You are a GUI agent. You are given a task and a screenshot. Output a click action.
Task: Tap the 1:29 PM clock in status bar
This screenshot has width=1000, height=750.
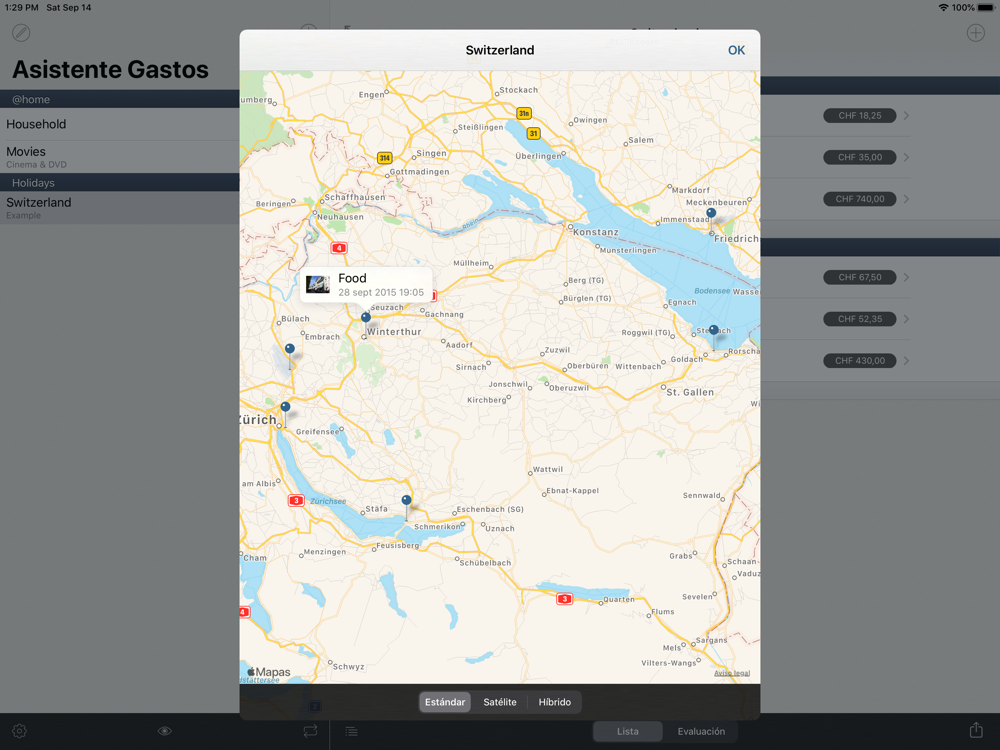(22, 8)
